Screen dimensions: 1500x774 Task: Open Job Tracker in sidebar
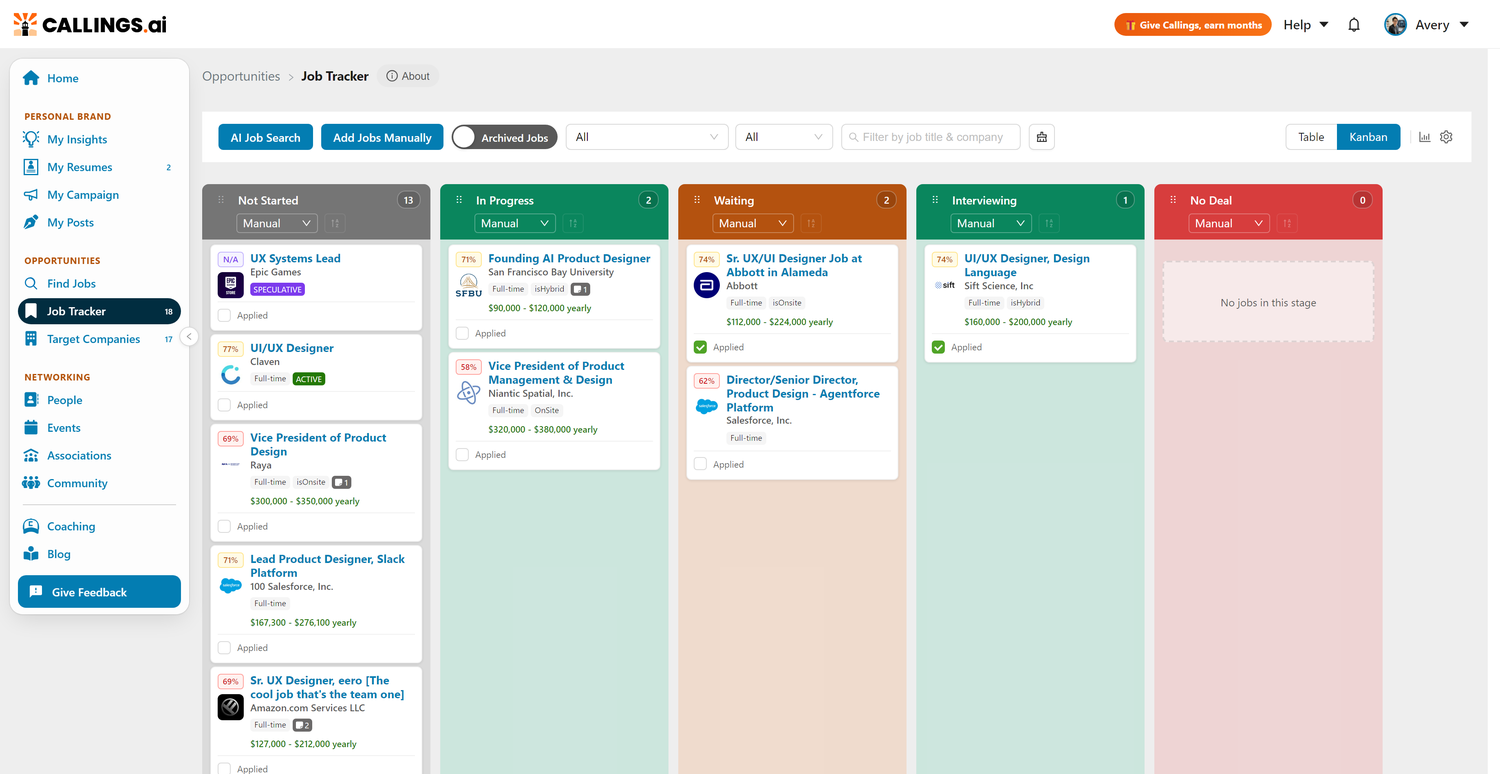pyautogui.click(x=99, y=311)
